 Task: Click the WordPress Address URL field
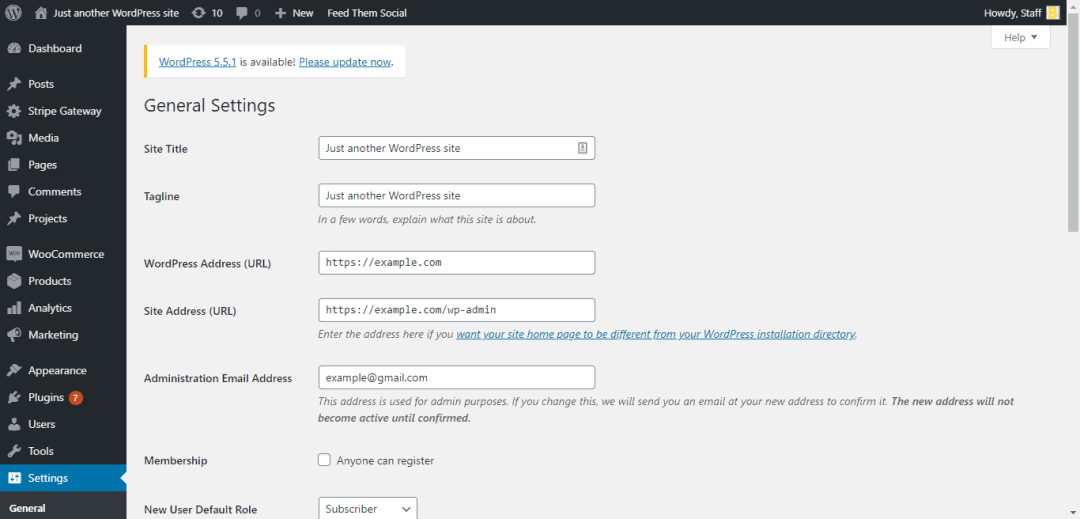point(457,263)
